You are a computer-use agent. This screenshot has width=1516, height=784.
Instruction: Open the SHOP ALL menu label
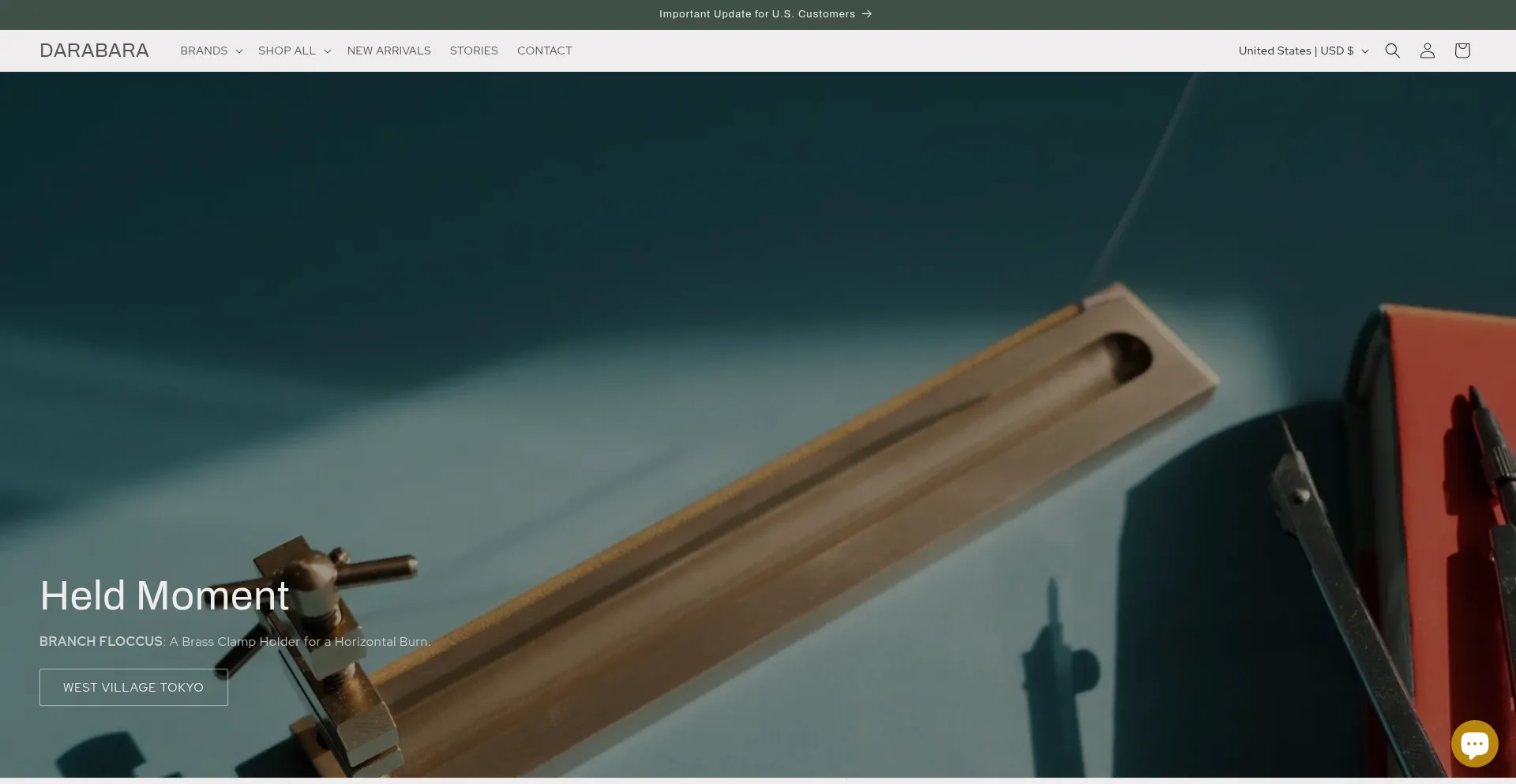click(x=287, y=51)
